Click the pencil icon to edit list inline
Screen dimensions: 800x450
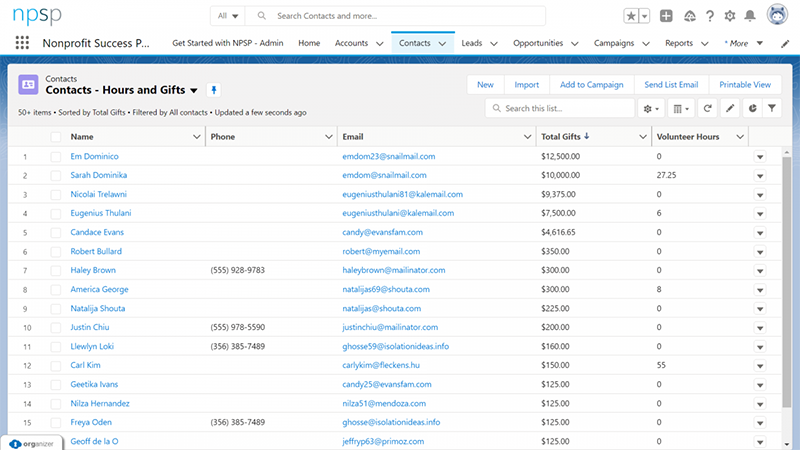click(730, 108)
